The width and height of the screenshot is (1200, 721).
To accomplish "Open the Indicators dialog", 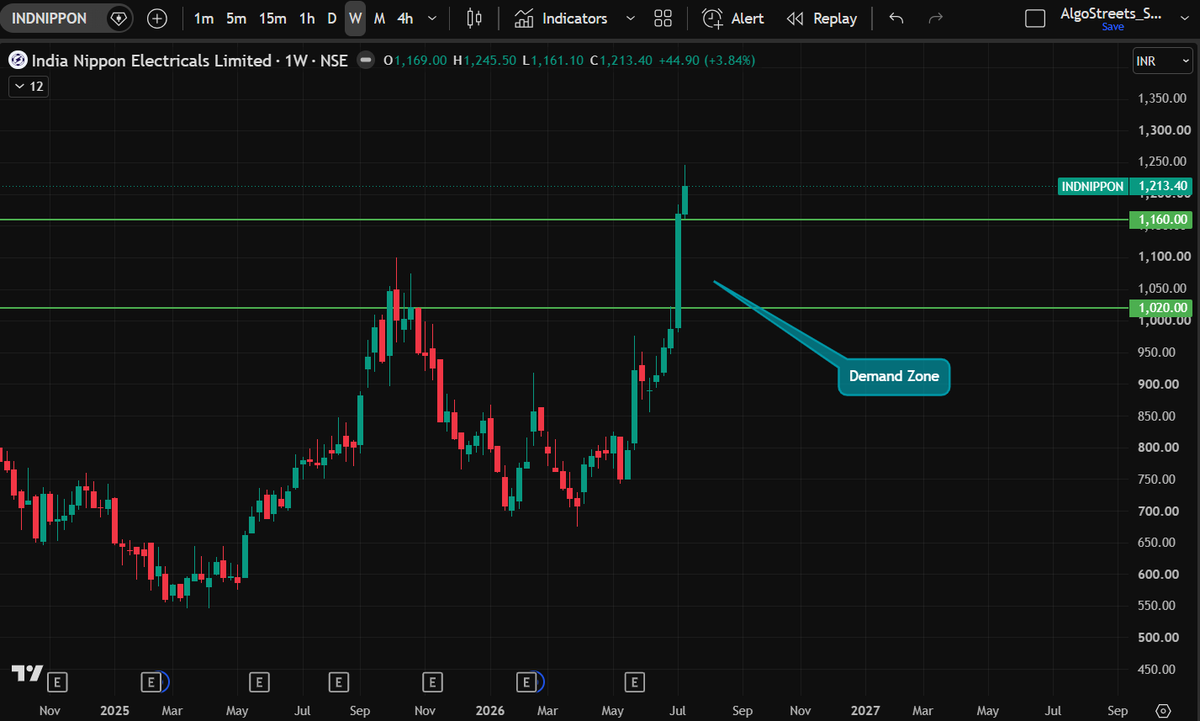I will 562,18.
